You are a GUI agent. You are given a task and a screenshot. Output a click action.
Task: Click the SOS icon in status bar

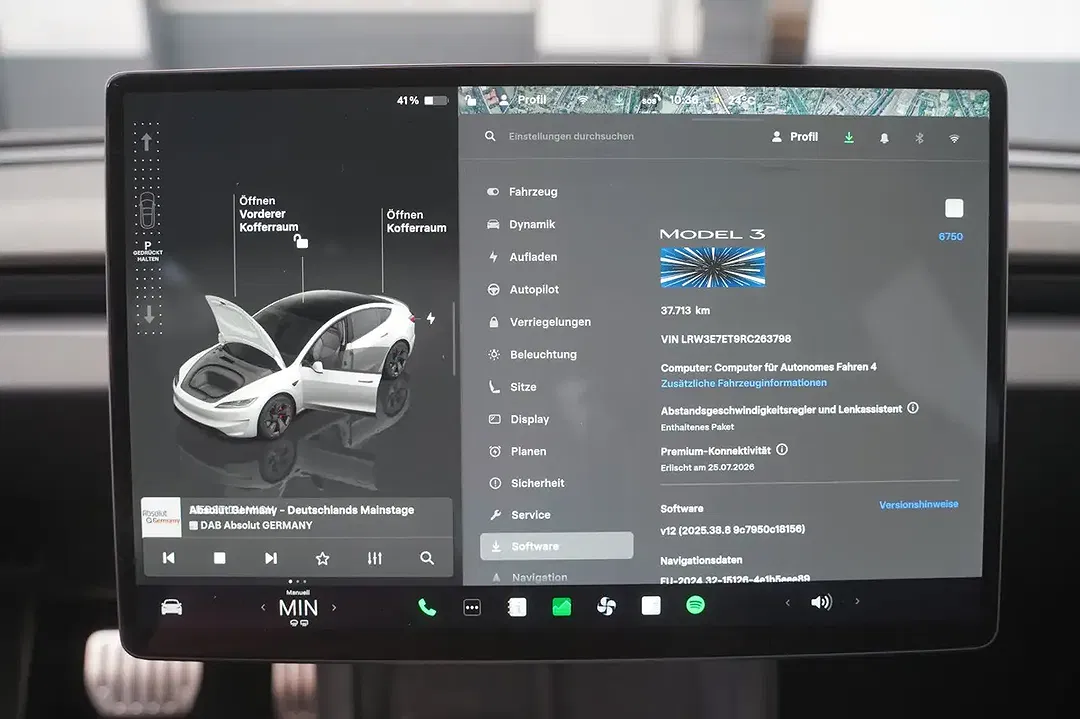650,101
